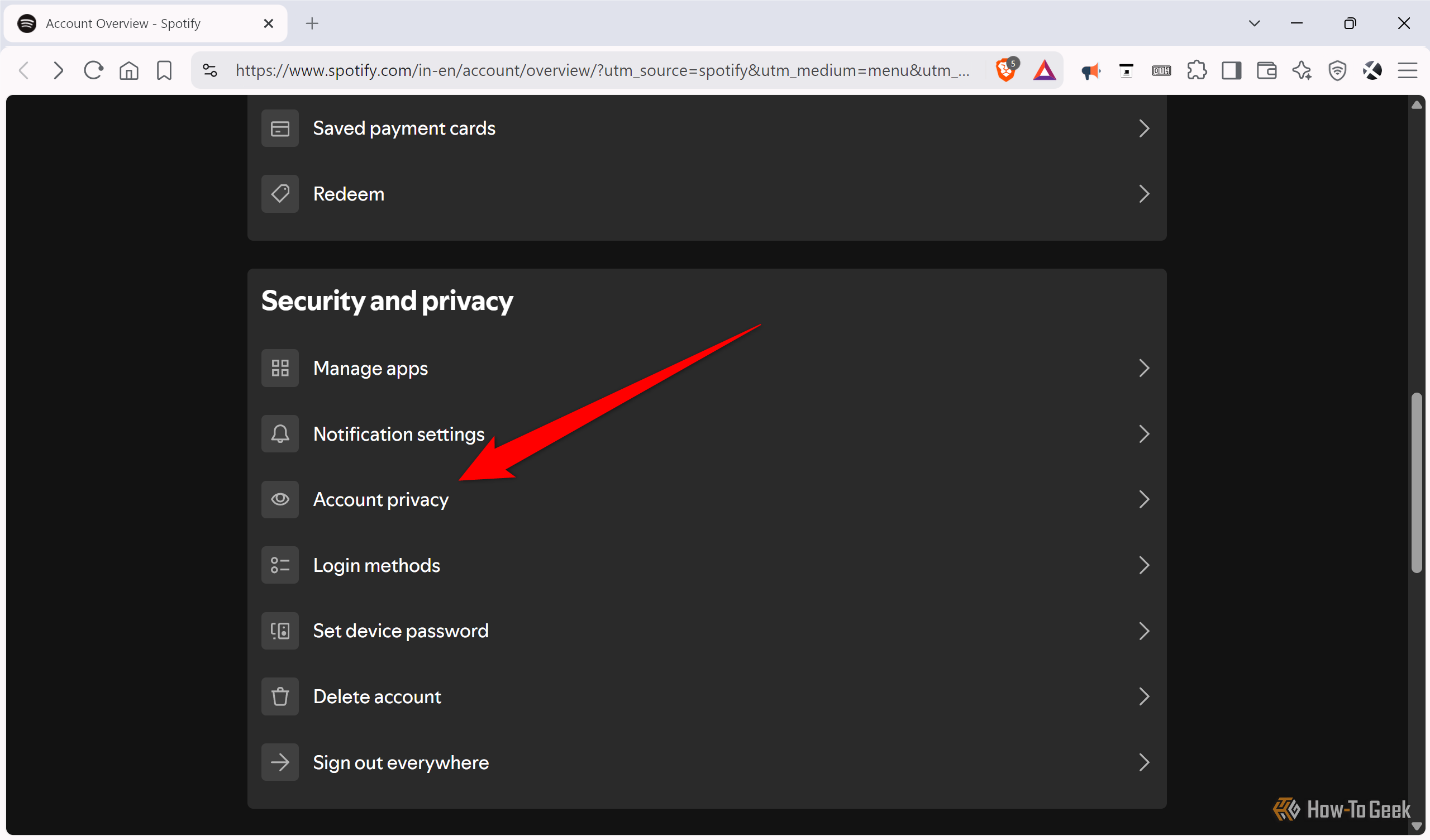Click the Spotify URL address field
The width and height of the screenshot is (1430, 840).
pyautogui.click(x=602, y=70)
